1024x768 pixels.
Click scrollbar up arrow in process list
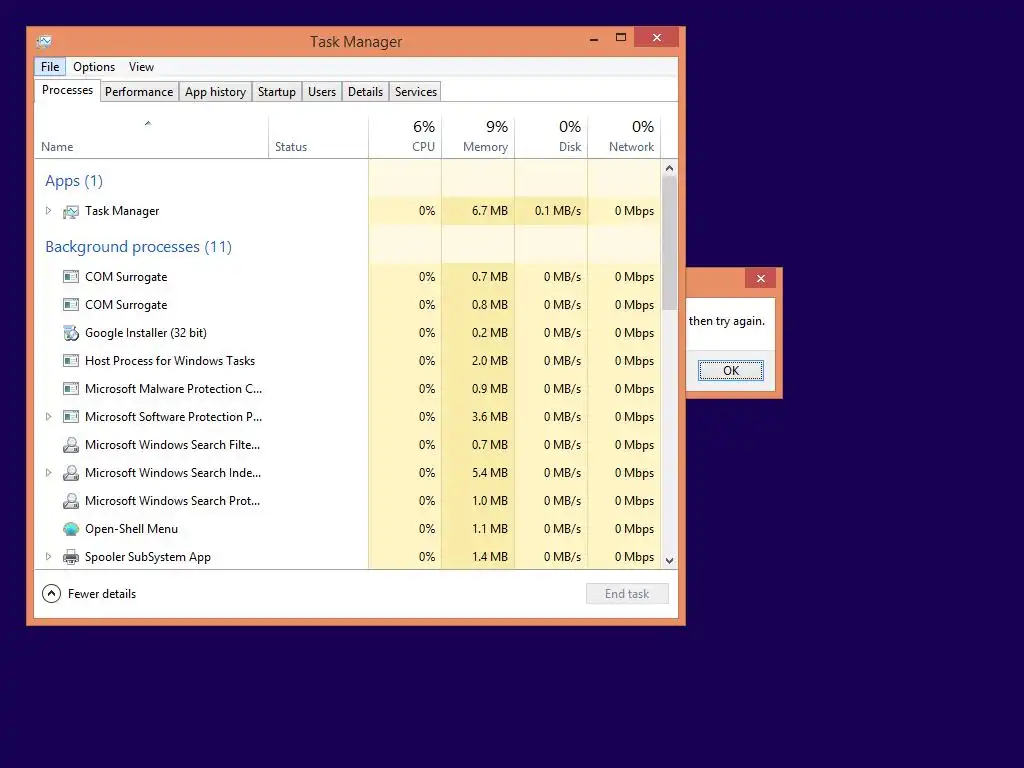pos(669,168)
